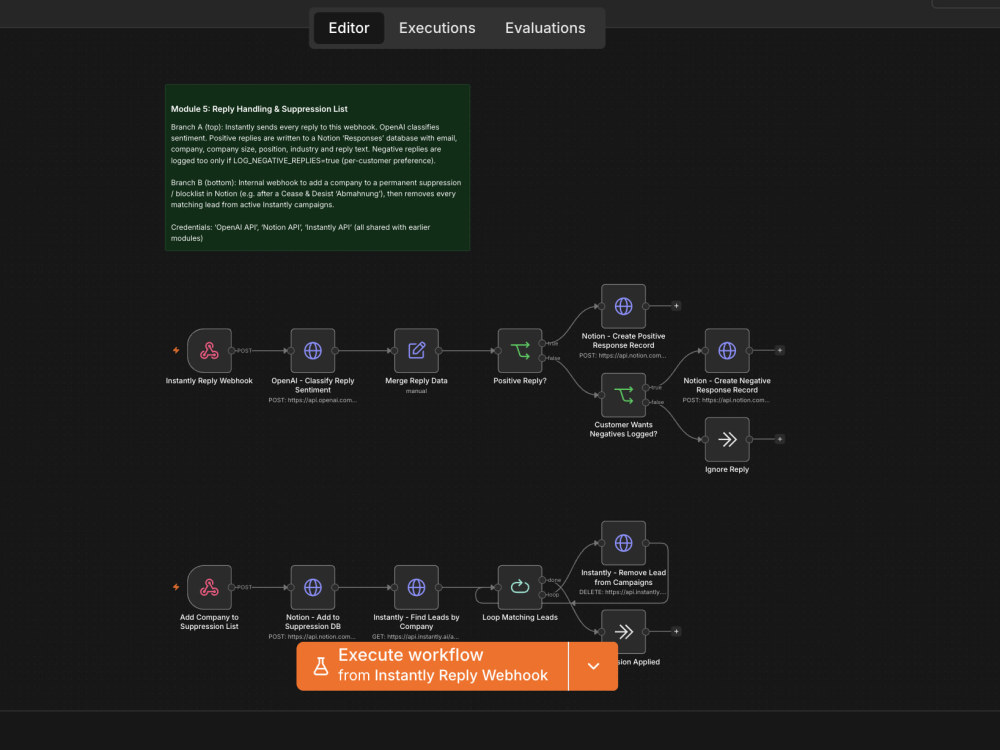Add node after Ignore Reply
1000x750 pixels.
[779, 439]
